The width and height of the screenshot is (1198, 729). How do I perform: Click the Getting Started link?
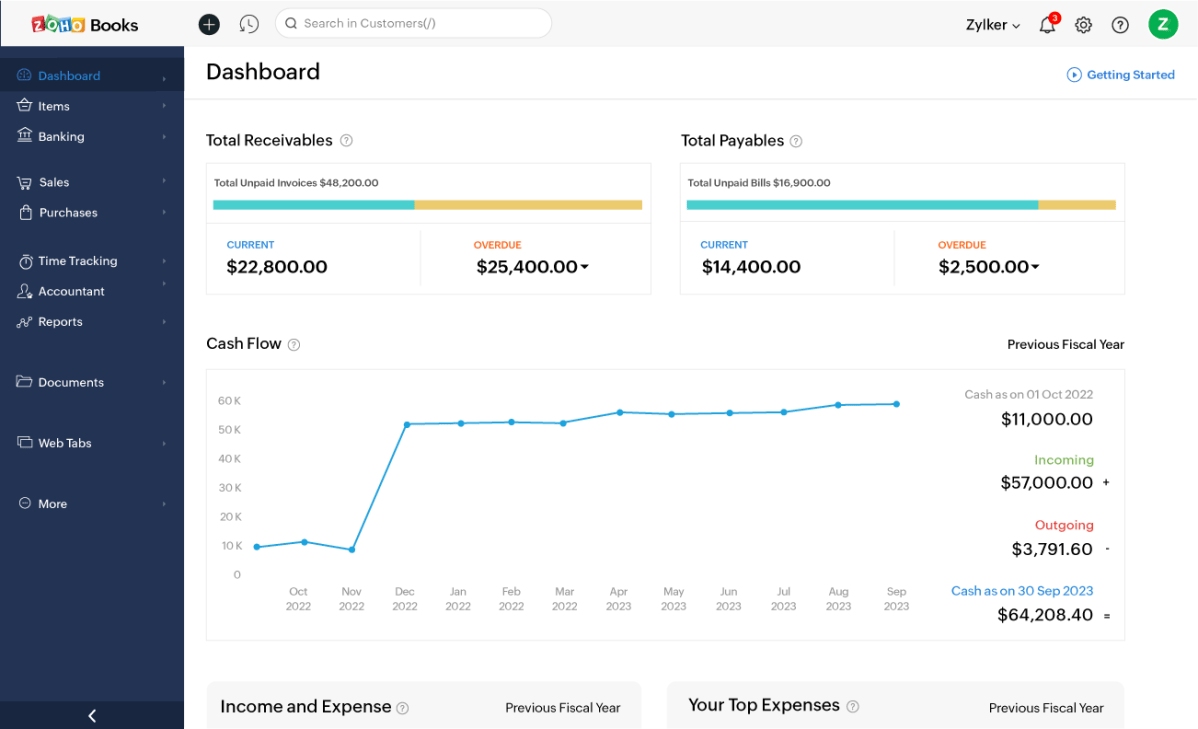point(1120,74)
